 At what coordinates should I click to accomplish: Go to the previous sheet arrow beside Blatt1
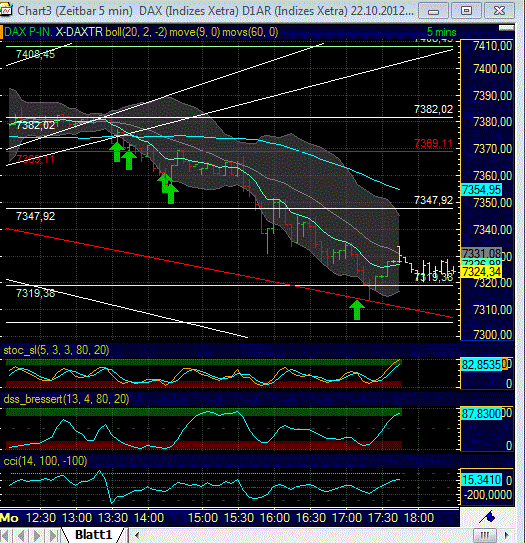(x=21, y=535)
